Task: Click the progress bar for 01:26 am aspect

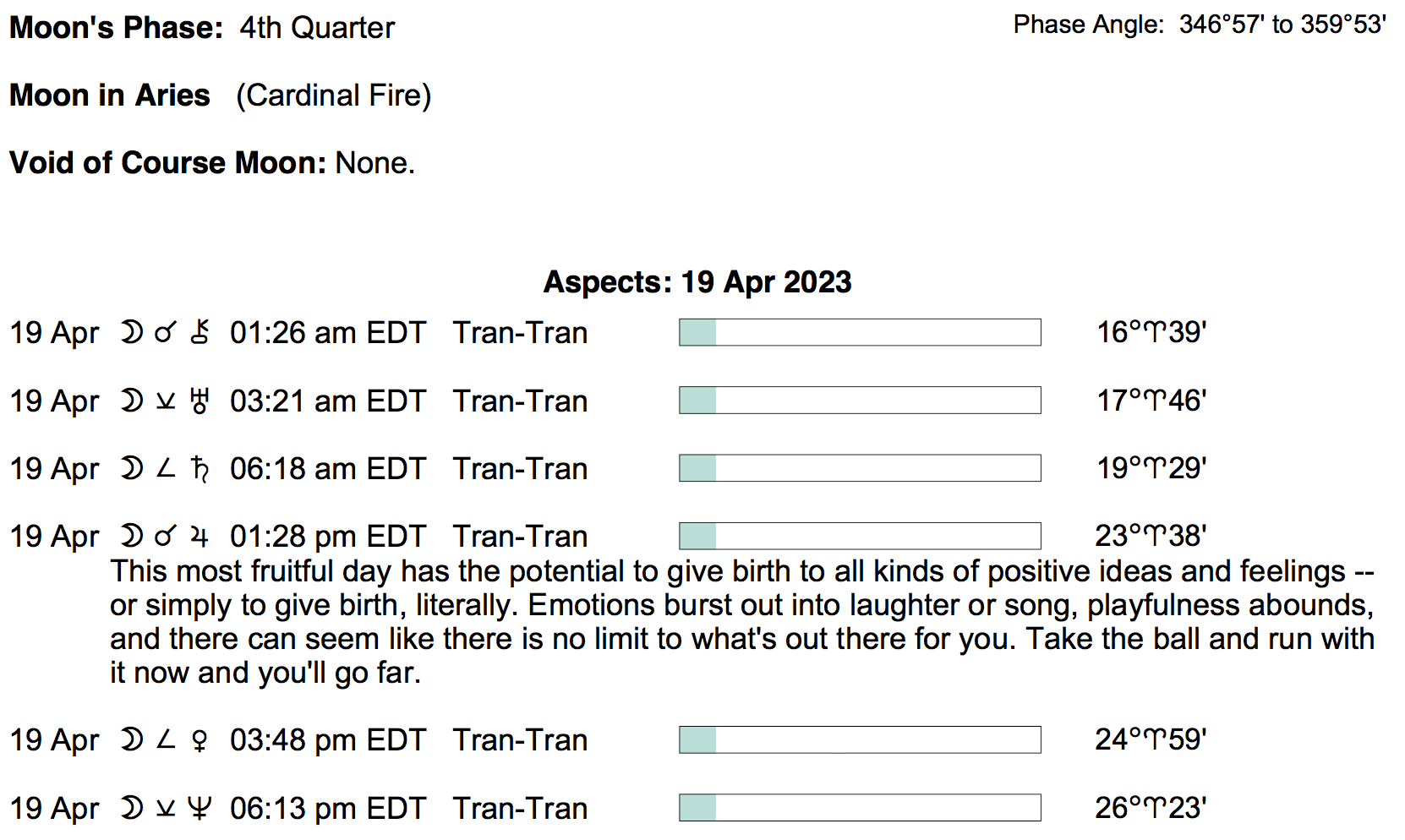Action: (x=859, y=332)
